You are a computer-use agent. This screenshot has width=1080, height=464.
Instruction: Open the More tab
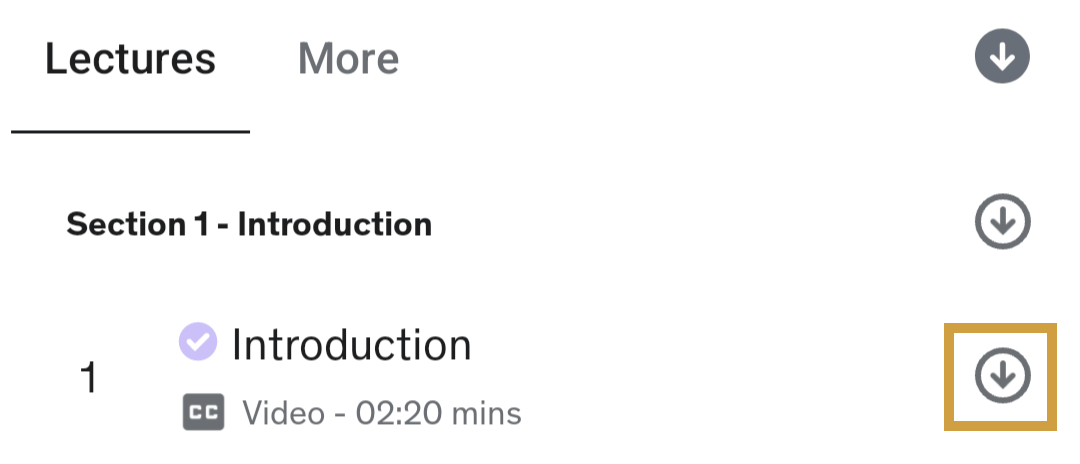tap(348, 60)
